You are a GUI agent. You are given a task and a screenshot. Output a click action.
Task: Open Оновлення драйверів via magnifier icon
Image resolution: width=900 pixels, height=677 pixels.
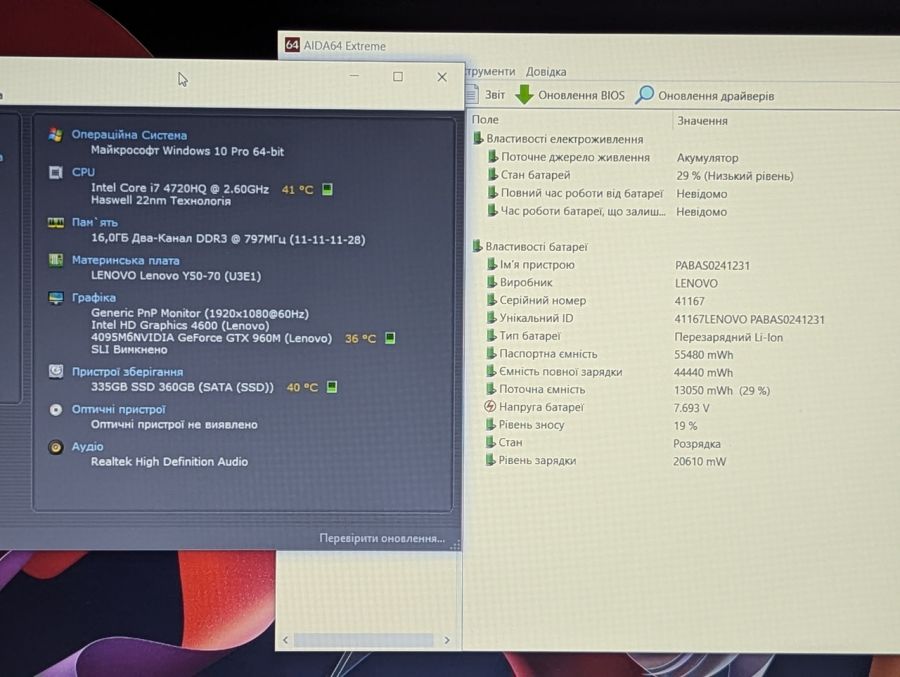644,95
